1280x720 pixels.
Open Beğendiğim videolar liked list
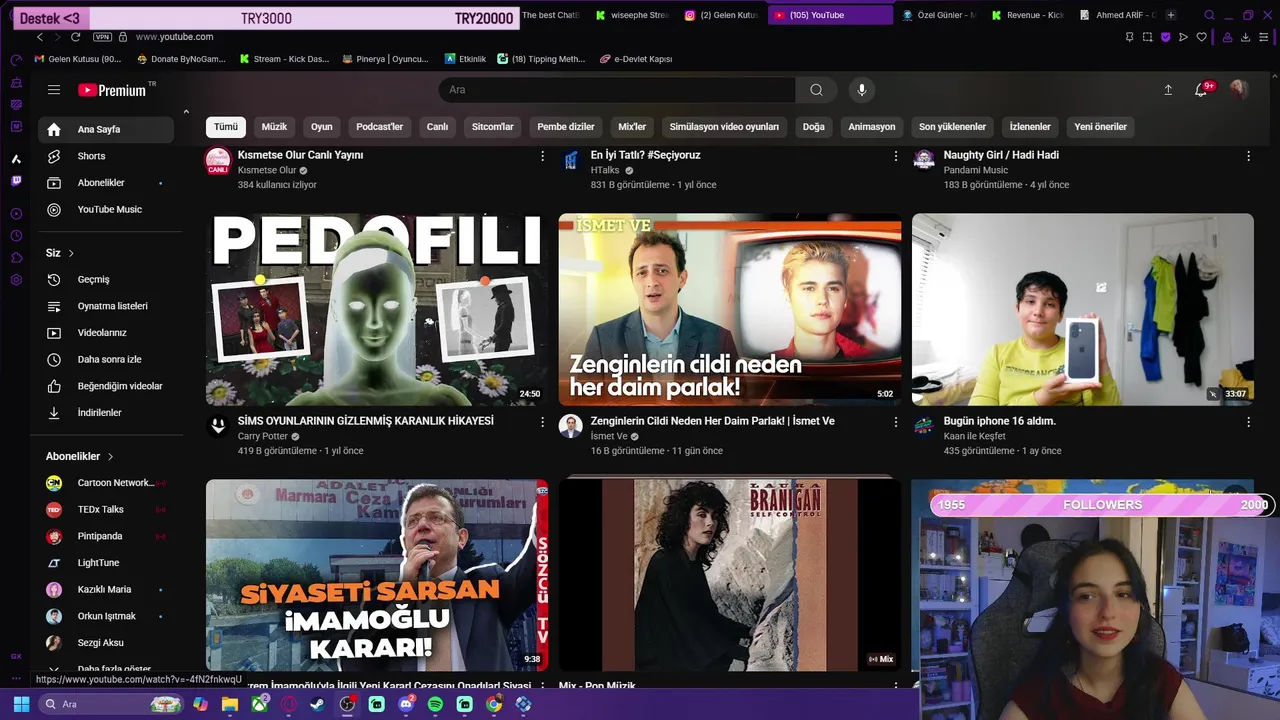(106, 386)
